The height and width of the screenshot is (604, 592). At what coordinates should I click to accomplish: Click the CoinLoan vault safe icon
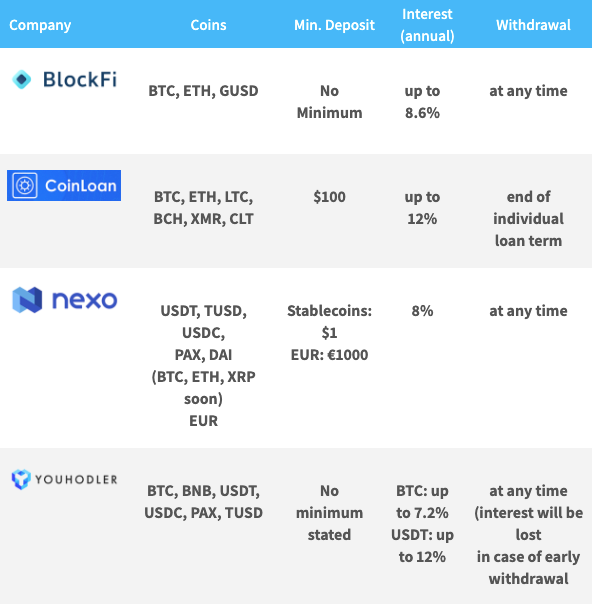point(25,185)
